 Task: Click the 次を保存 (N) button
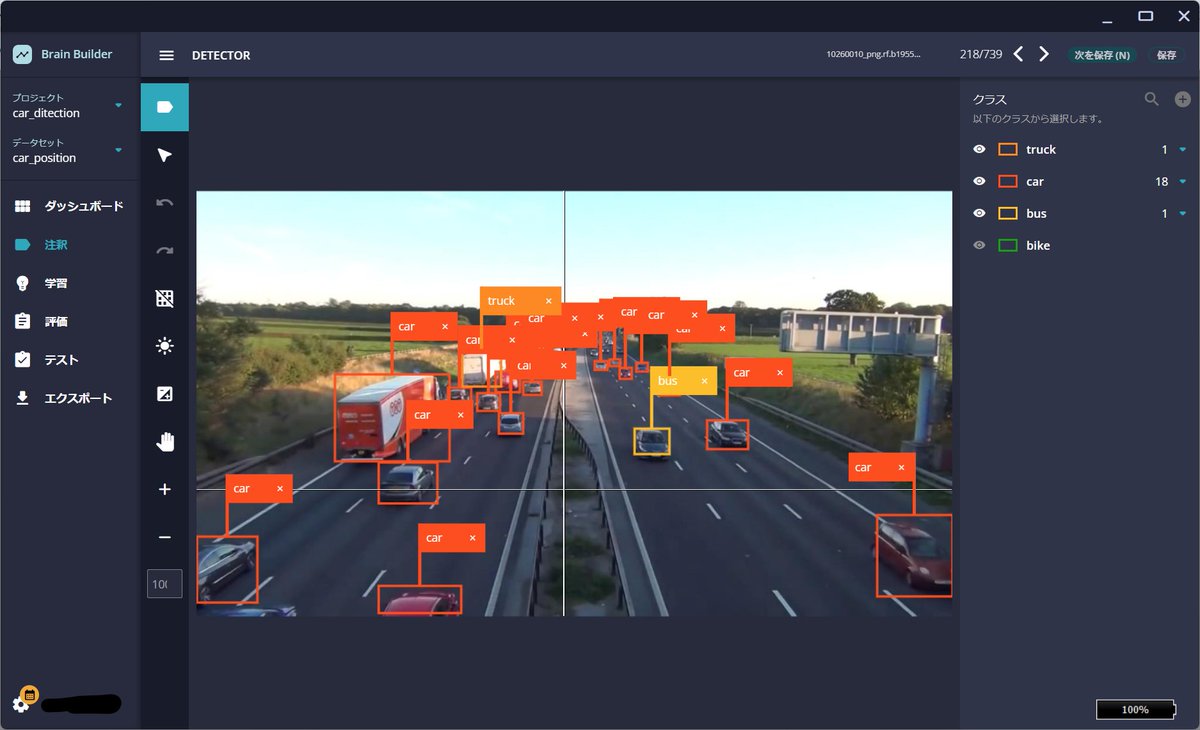(1102, 55)
